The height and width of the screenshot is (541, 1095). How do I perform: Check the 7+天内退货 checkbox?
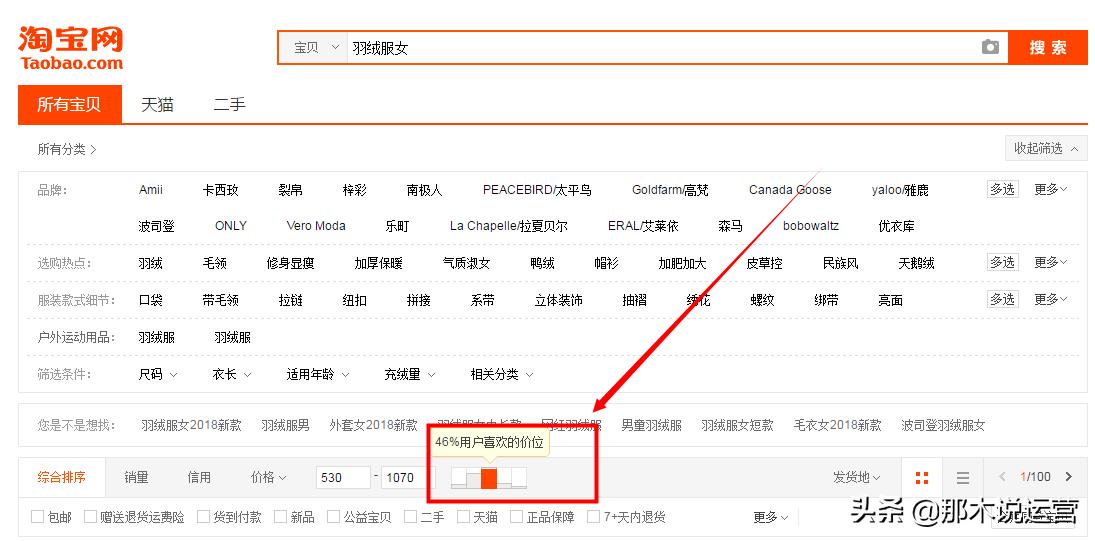tap(594, 517)
